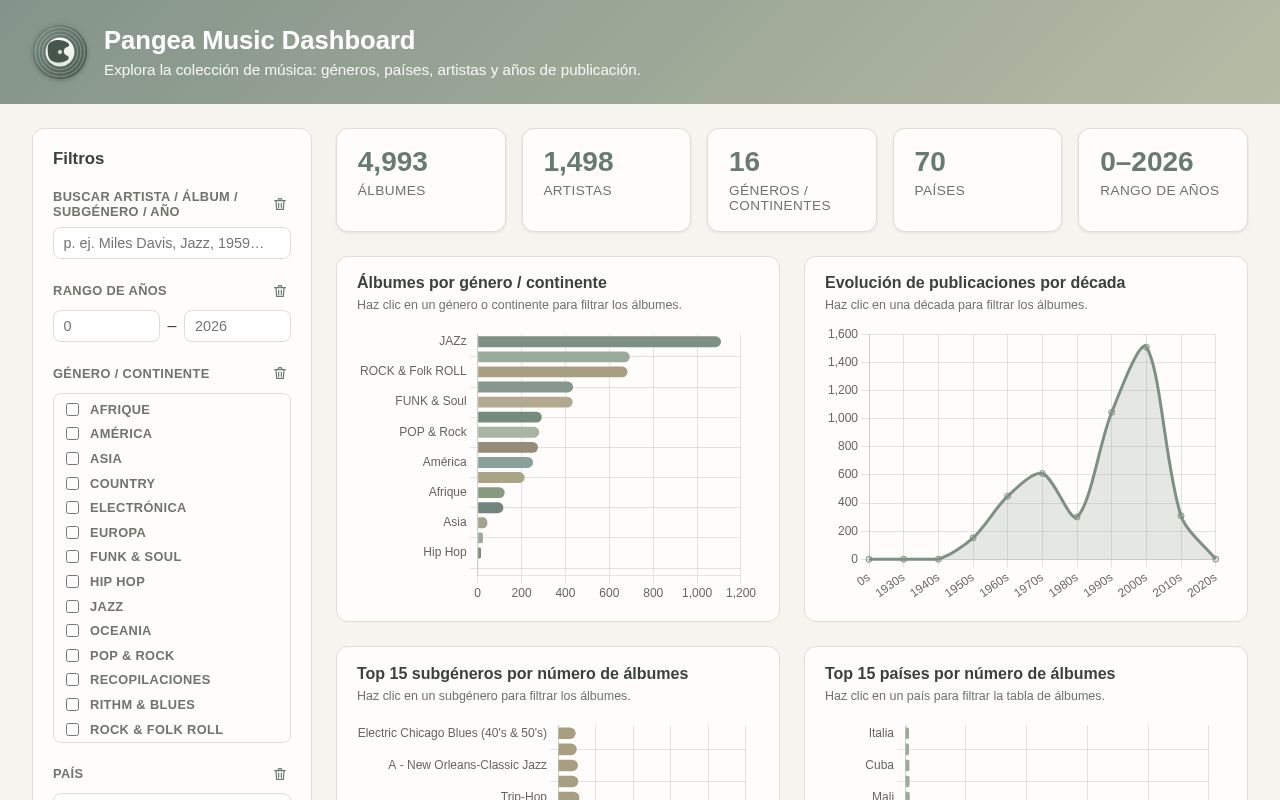Tick the ELECTRÓNICA checkbox
The height and width of the screenshot is (800, 1280).
coord(72,507)
